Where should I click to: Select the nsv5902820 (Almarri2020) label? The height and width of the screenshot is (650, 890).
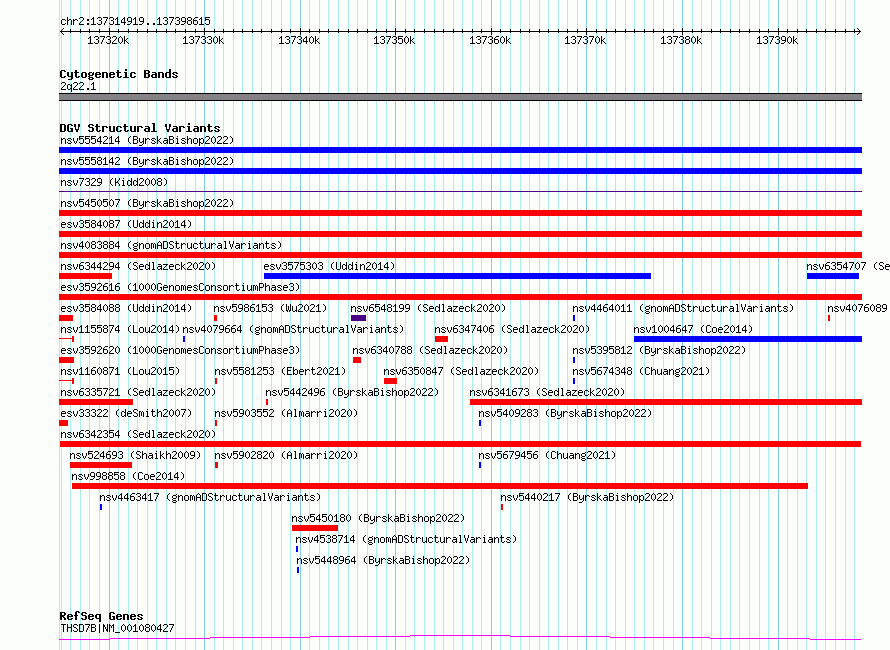(286, 455)
